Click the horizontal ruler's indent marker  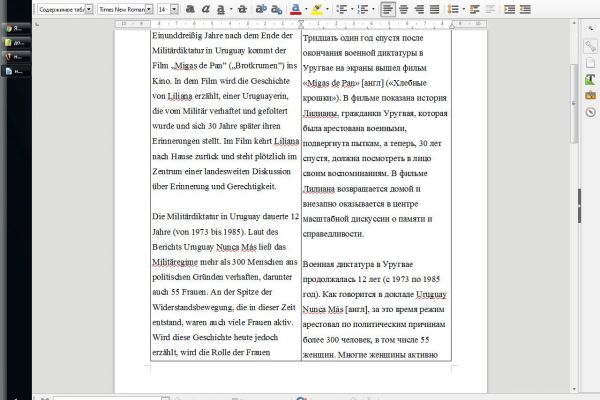click(301, 24)
